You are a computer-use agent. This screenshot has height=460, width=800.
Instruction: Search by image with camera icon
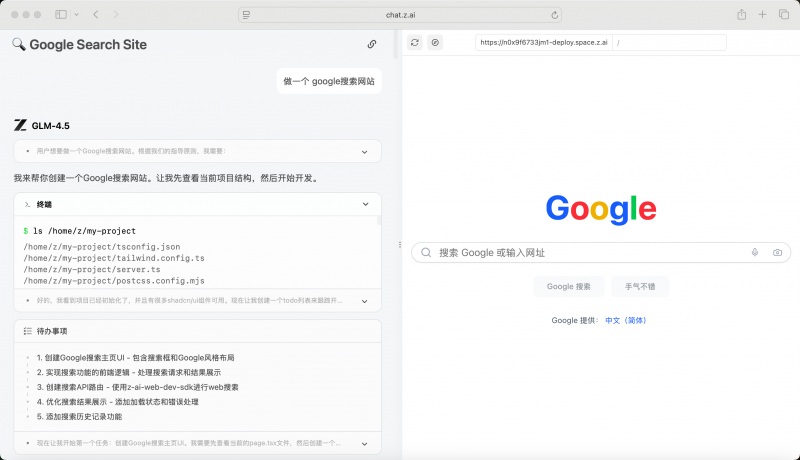click(777, 252)
